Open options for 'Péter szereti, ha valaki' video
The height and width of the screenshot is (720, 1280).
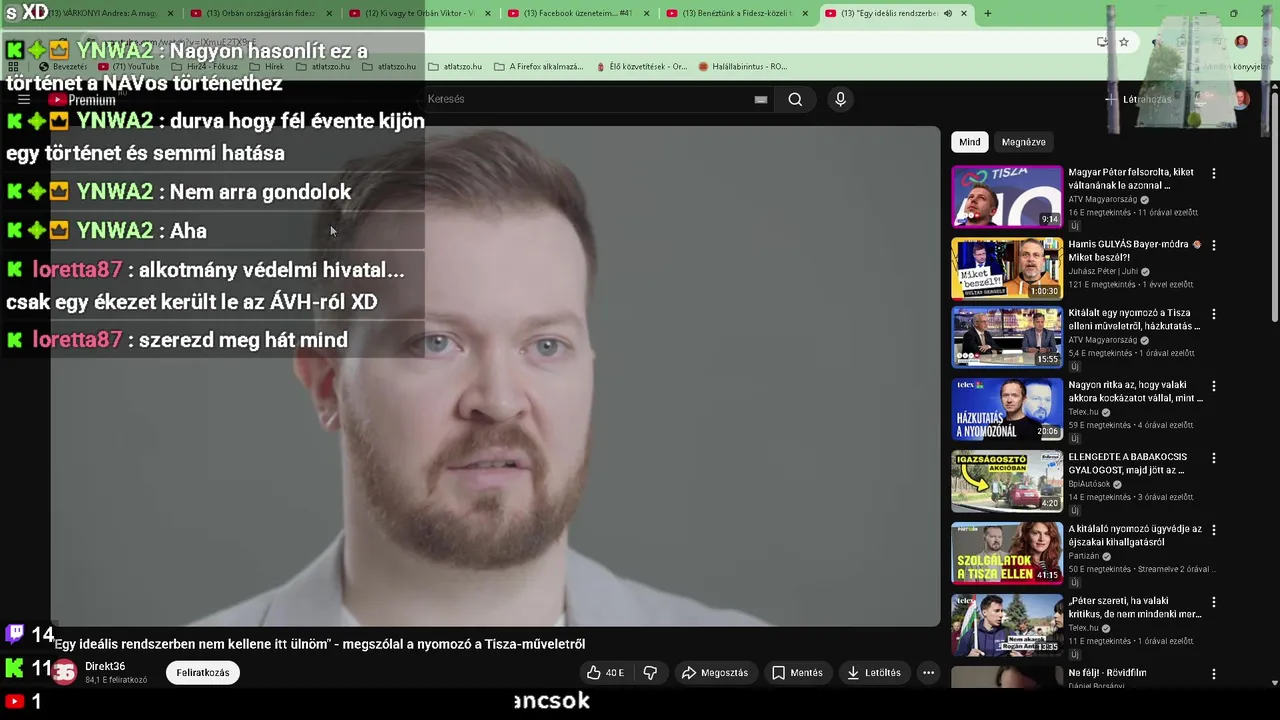click(1214, 602)
